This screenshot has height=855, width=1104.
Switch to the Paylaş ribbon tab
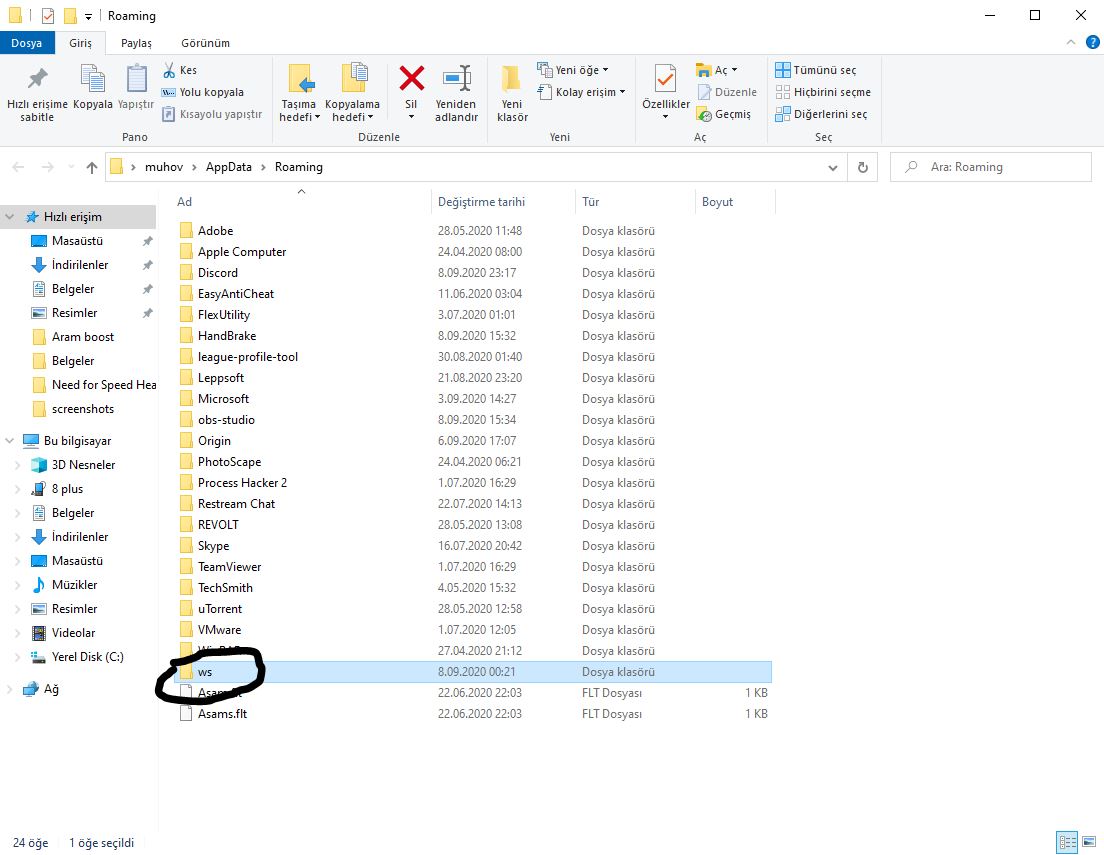pos(136,43)
